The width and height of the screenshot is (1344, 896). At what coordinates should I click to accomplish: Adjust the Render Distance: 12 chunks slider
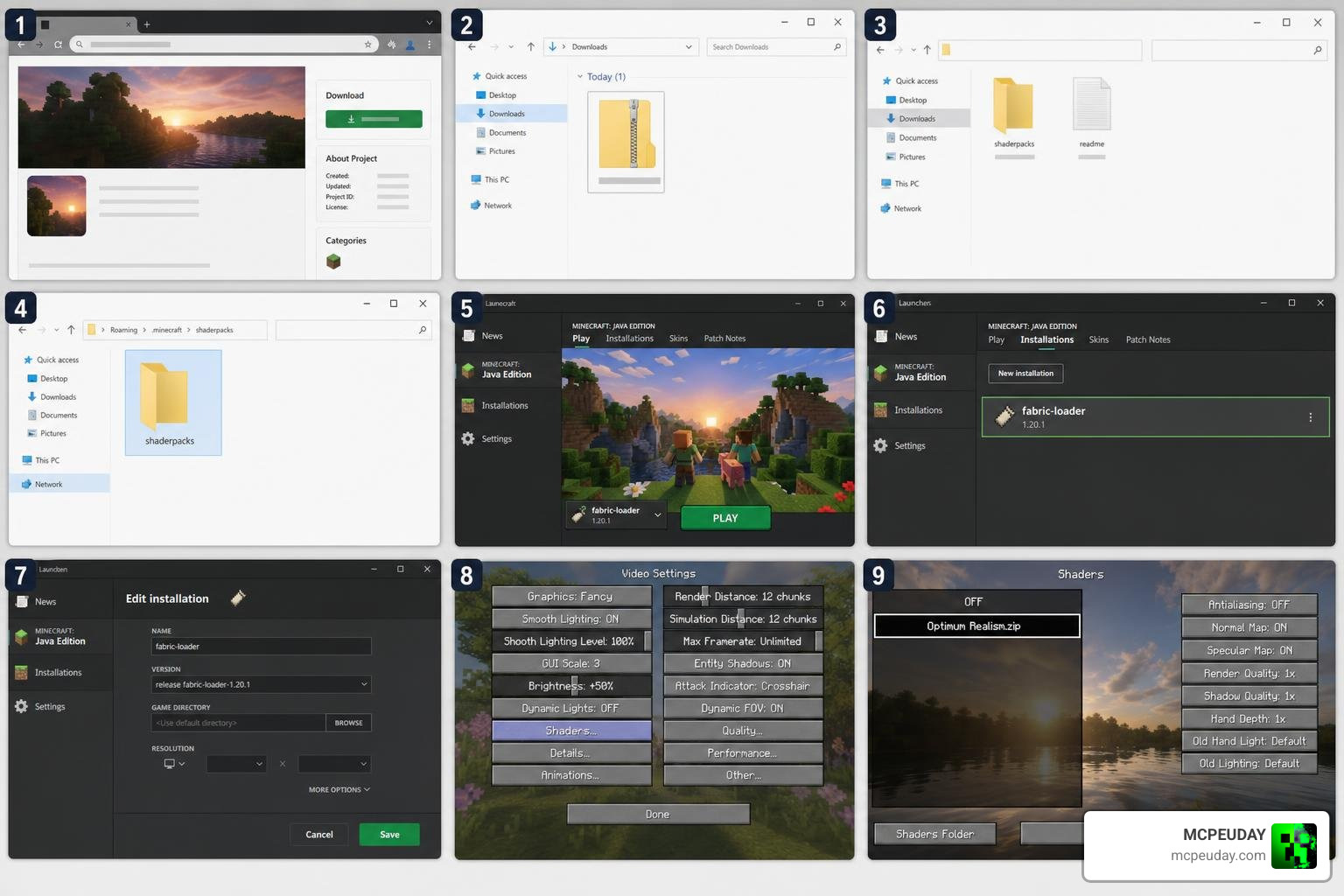tap(743, 596)
